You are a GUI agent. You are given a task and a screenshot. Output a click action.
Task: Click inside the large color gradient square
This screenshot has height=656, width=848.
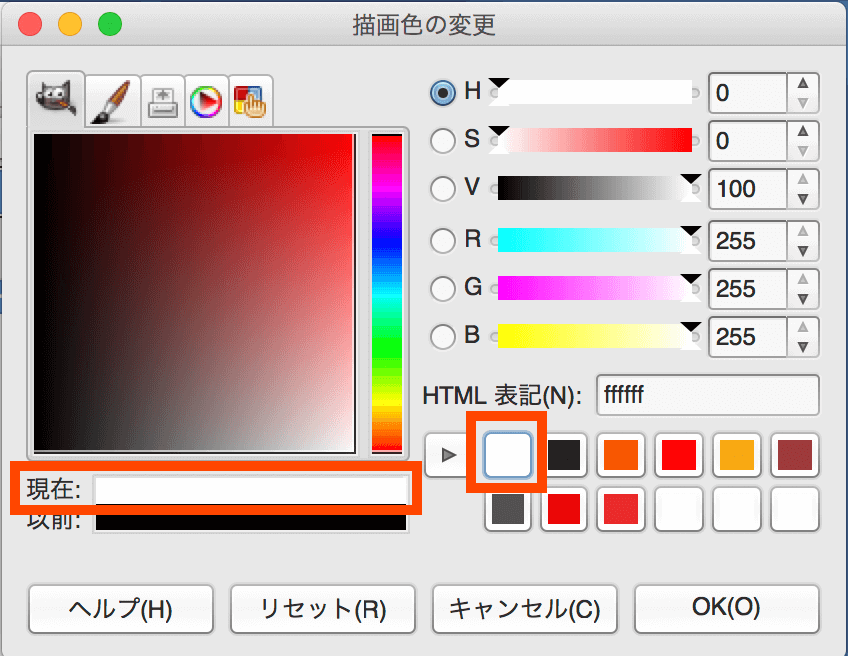pyautogui.click(x=194, y=293)
